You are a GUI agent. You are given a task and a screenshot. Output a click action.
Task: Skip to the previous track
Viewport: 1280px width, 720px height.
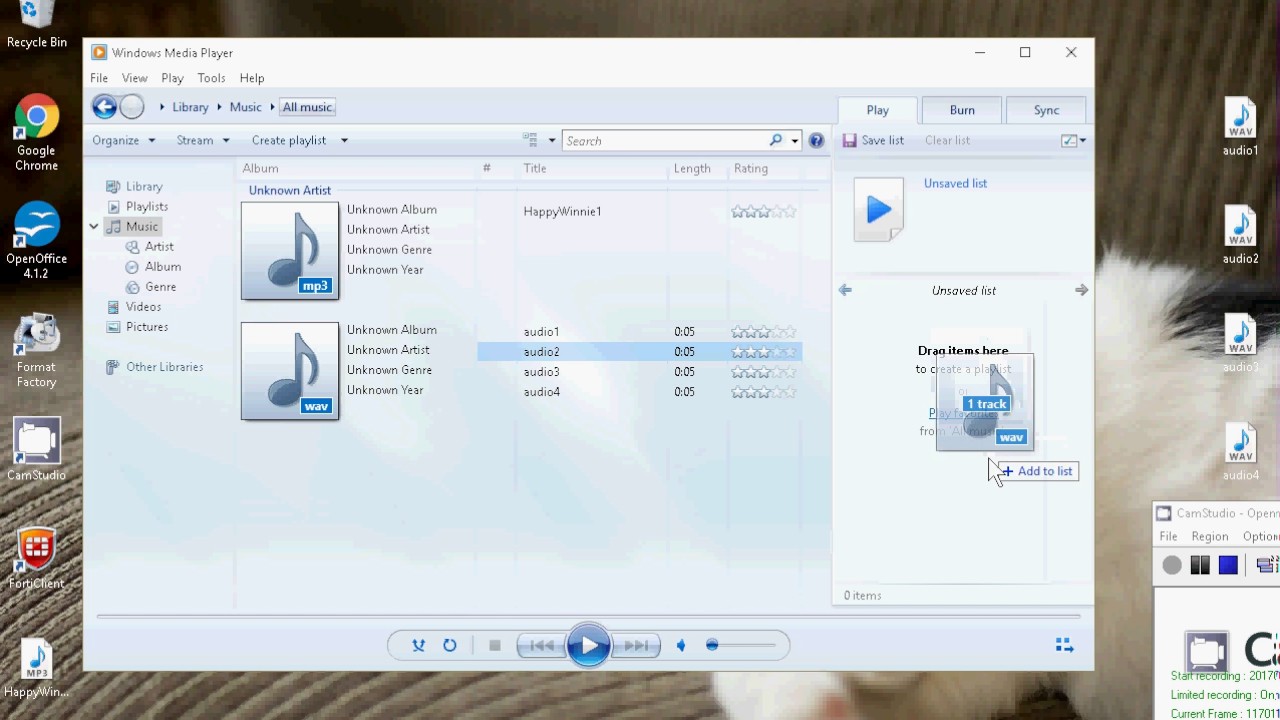541,646
